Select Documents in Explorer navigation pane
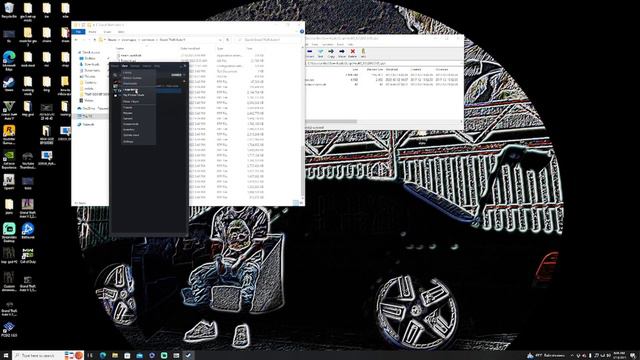The image size is (640, 360). [x=92, y=71]
